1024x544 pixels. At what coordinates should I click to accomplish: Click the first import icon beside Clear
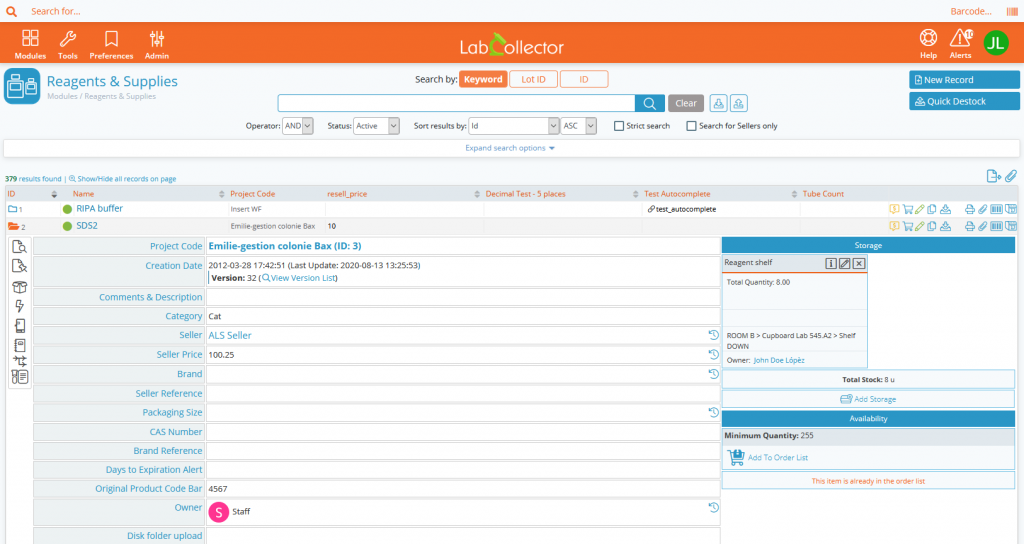[718, 103]
